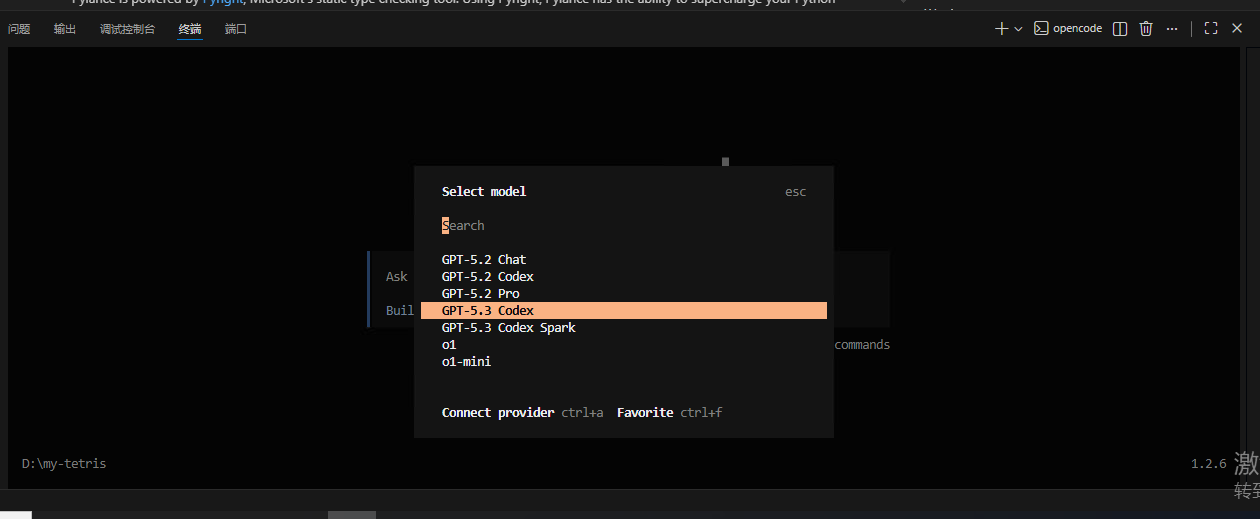Viewport: 1260px width, 519px height.
Task: Open the 端口 tab
Action: pyautogui.click(x=236, y=29)
